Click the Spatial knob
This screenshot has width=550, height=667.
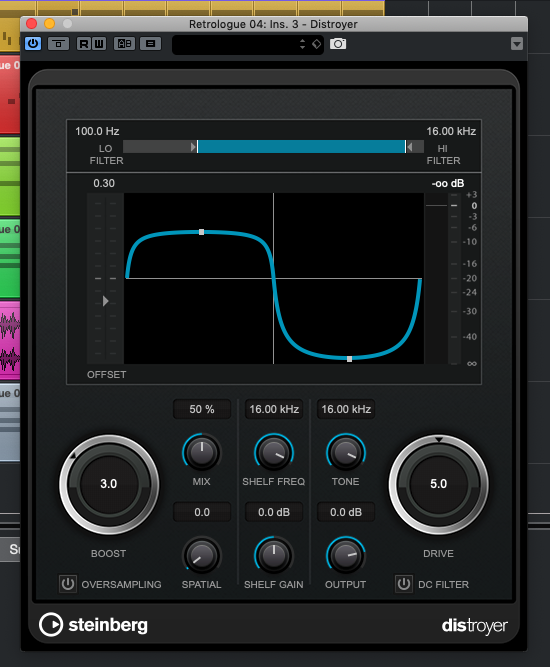click(x=202, y=556)
